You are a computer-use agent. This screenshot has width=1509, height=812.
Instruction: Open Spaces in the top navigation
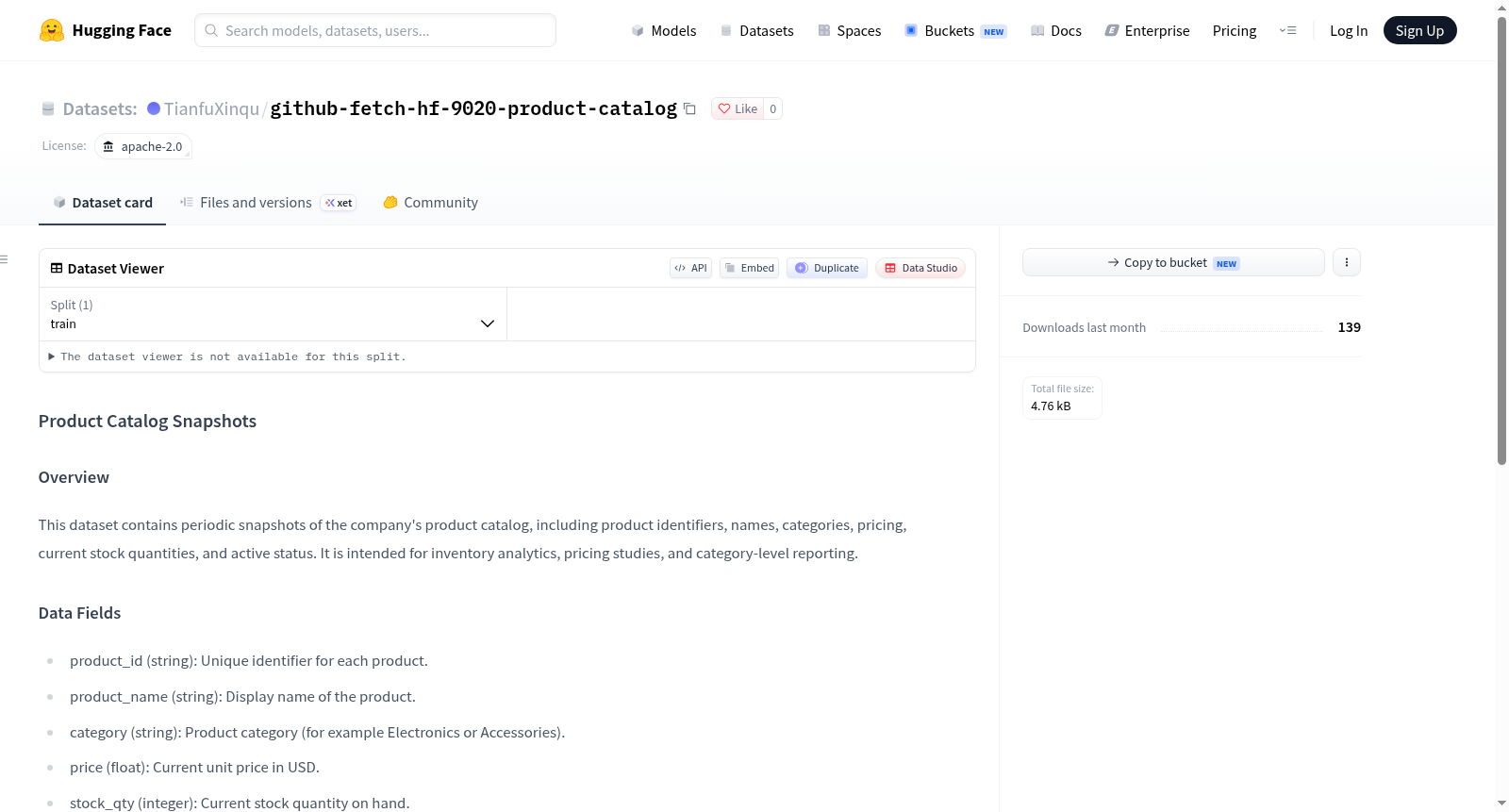(850, 30)
